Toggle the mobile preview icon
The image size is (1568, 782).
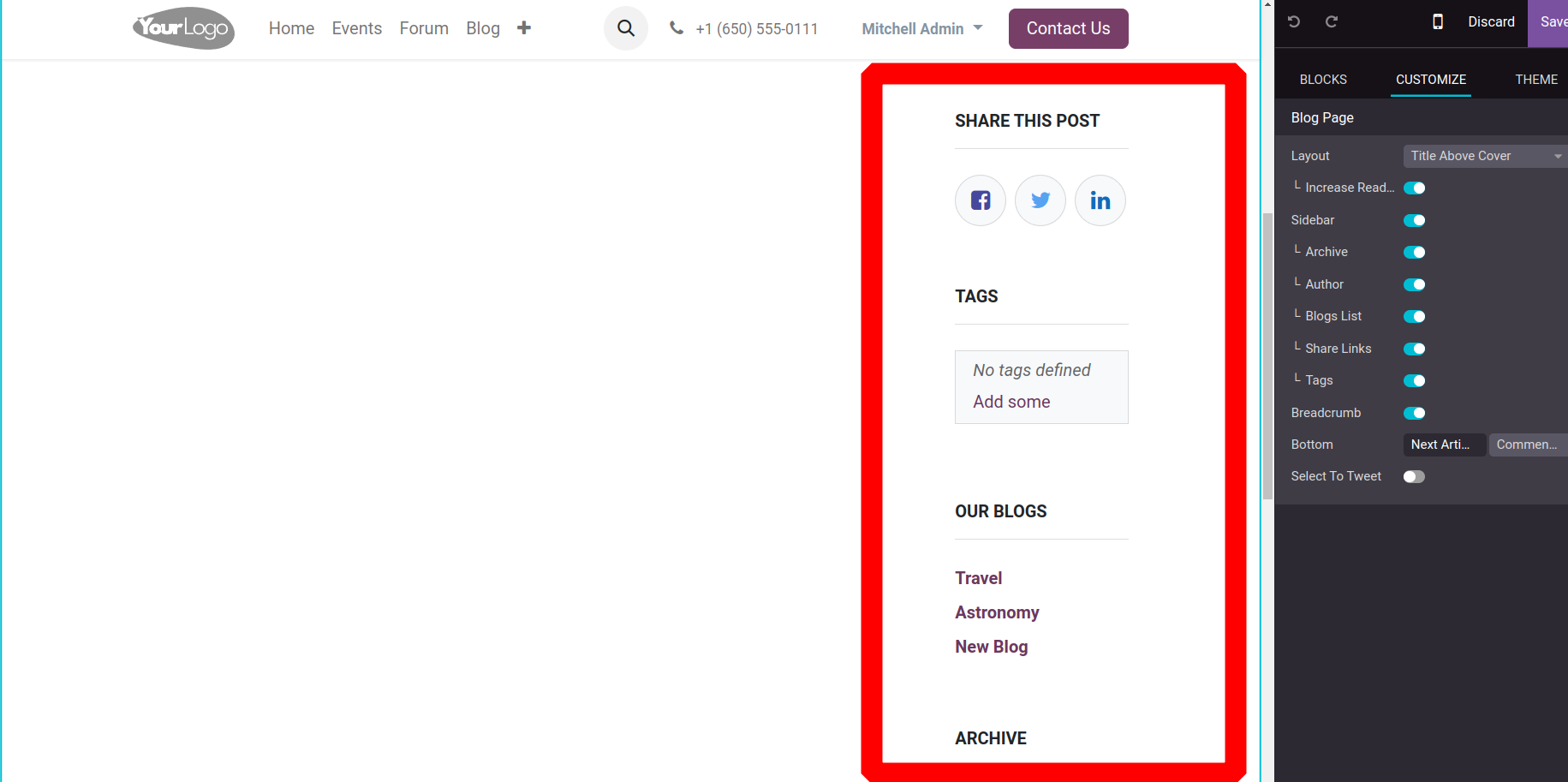tap(1438, 21)
